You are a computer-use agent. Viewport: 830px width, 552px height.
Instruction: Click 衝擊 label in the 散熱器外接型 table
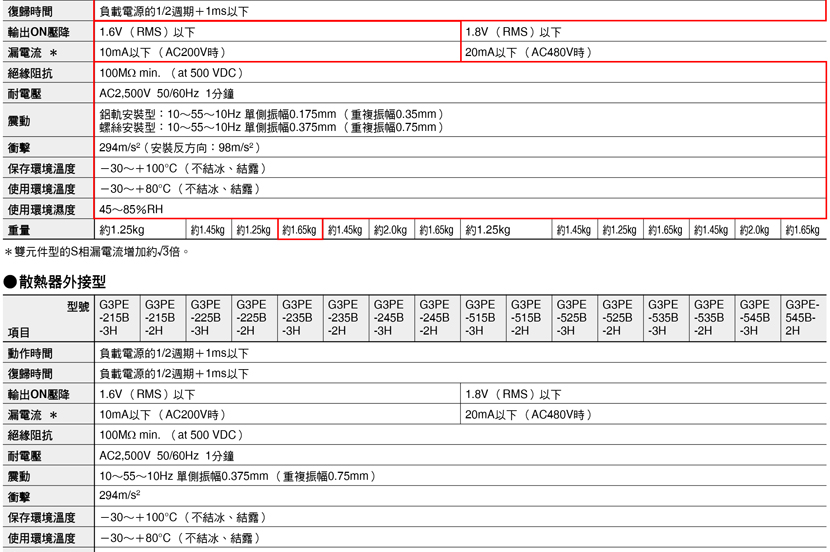click(x=19, y=497)
